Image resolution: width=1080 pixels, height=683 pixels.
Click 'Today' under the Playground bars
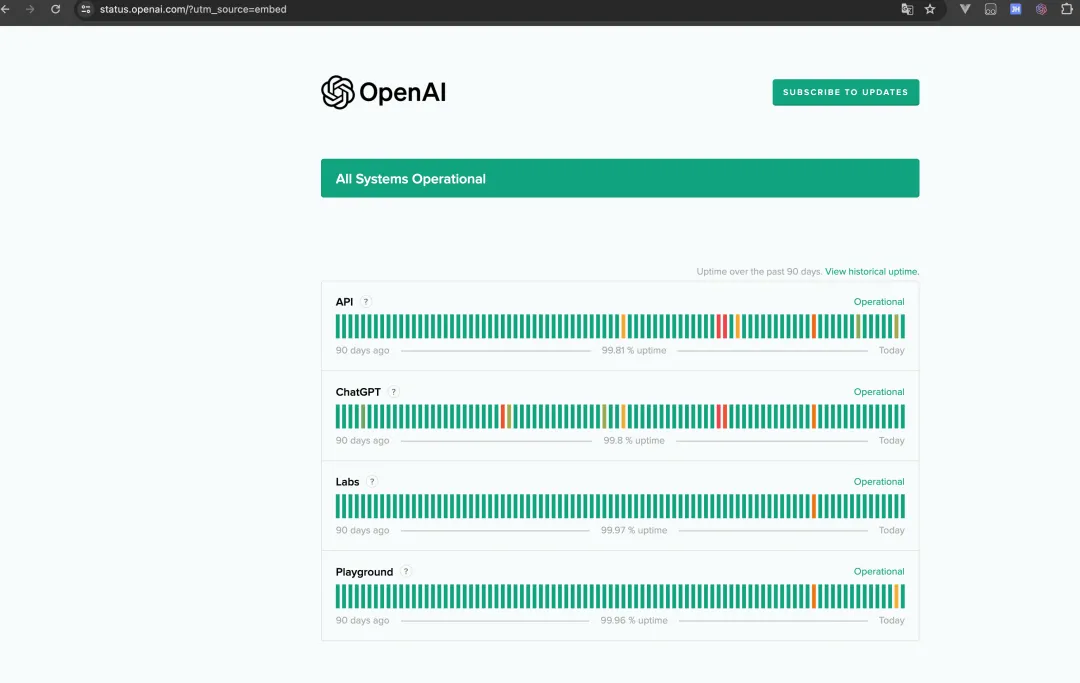pos(891,620)
